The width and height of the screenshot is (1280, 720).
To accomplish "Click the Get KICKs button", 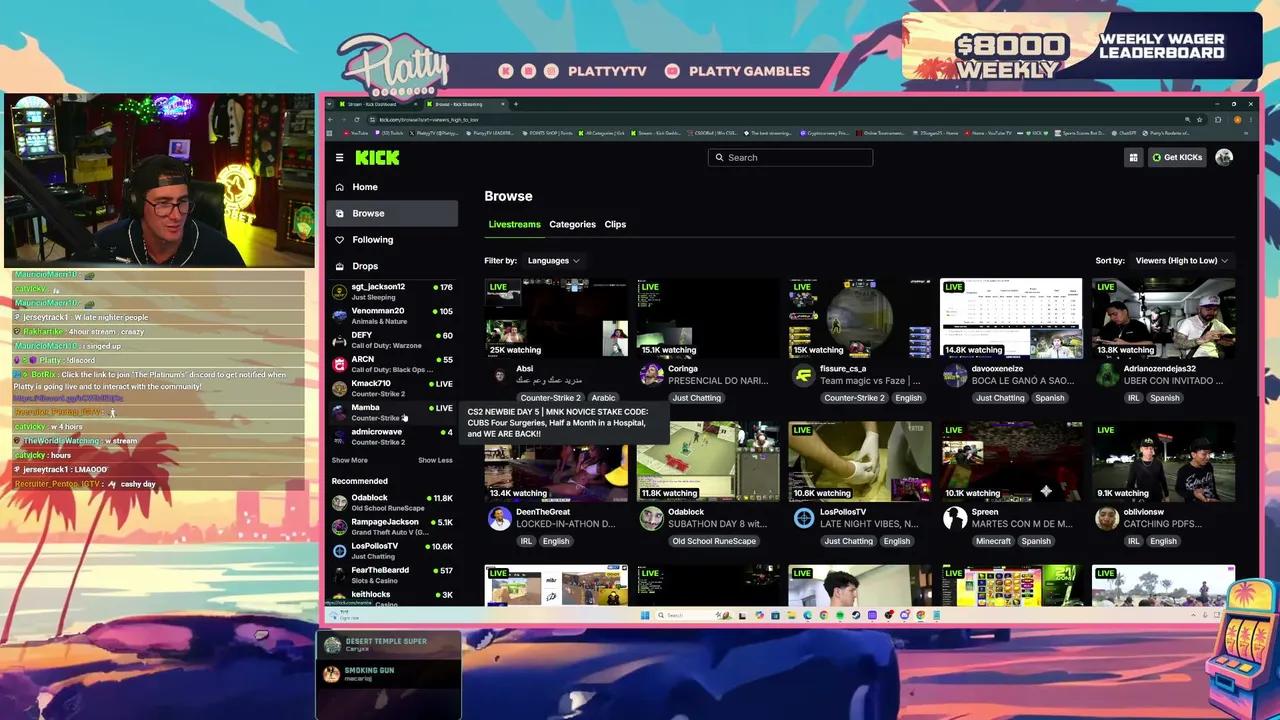I will [1177, 157].
